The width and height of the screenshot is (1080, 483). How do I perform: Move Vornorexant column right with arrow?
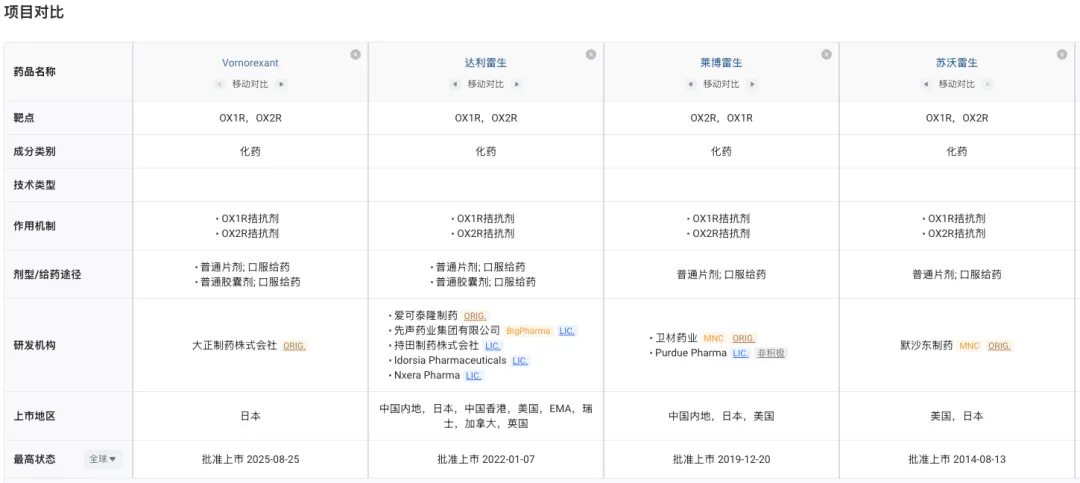point(282,85)
